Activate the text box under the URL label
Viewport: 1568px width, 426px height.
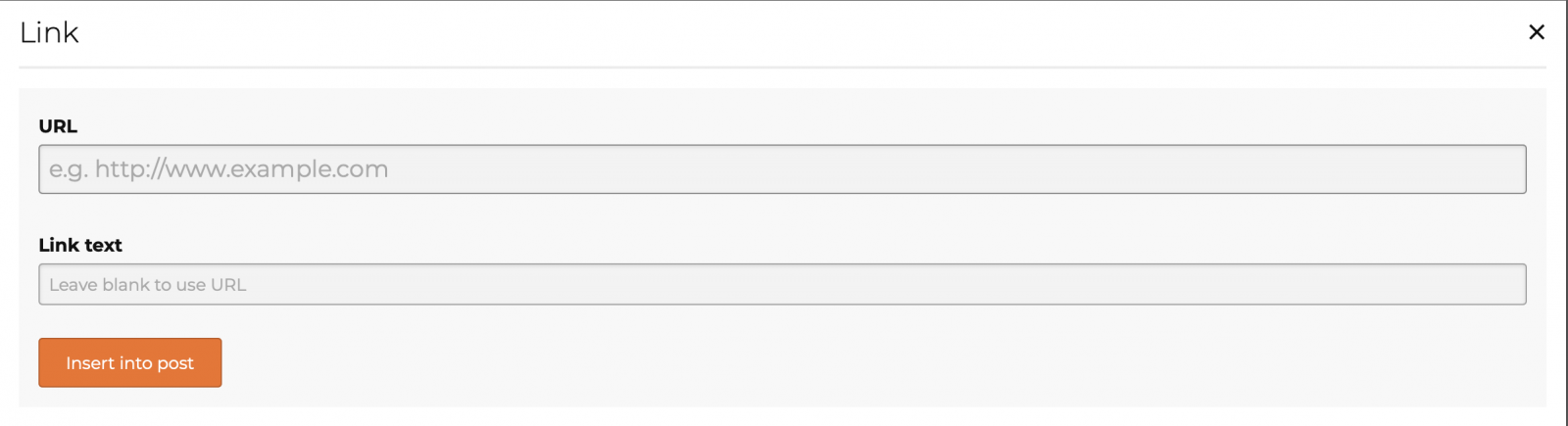(x=782, y=169)
